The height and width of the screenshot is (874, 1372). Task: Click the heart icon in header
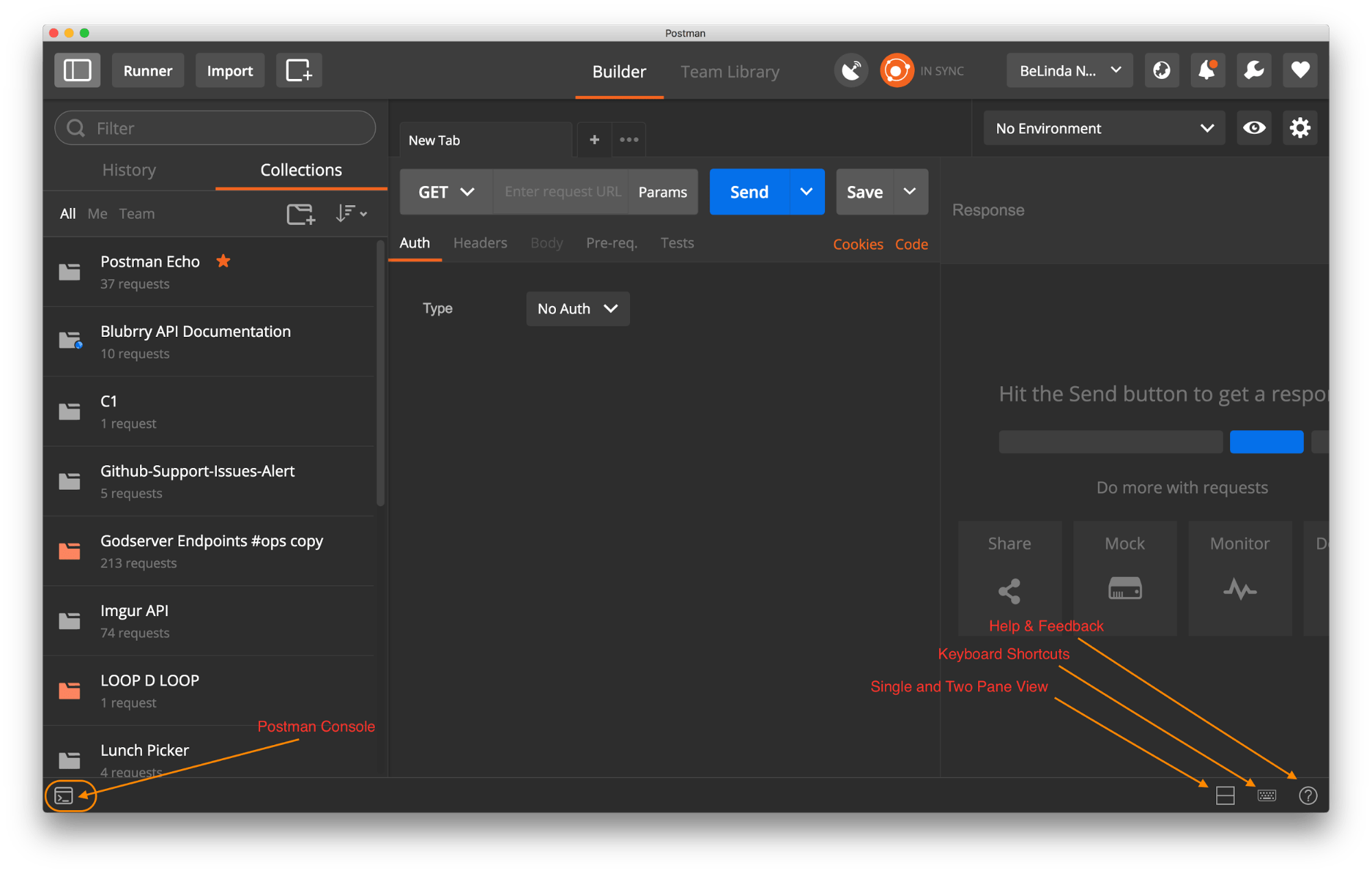click(x=1299, y=71)
